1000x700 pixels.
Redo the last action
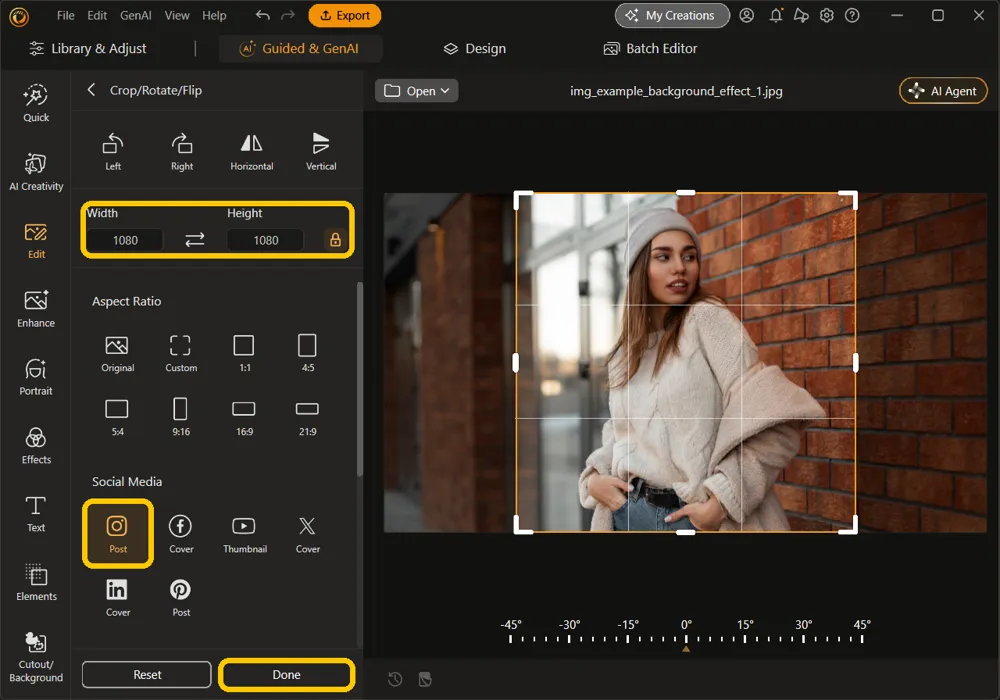point(288,15)
